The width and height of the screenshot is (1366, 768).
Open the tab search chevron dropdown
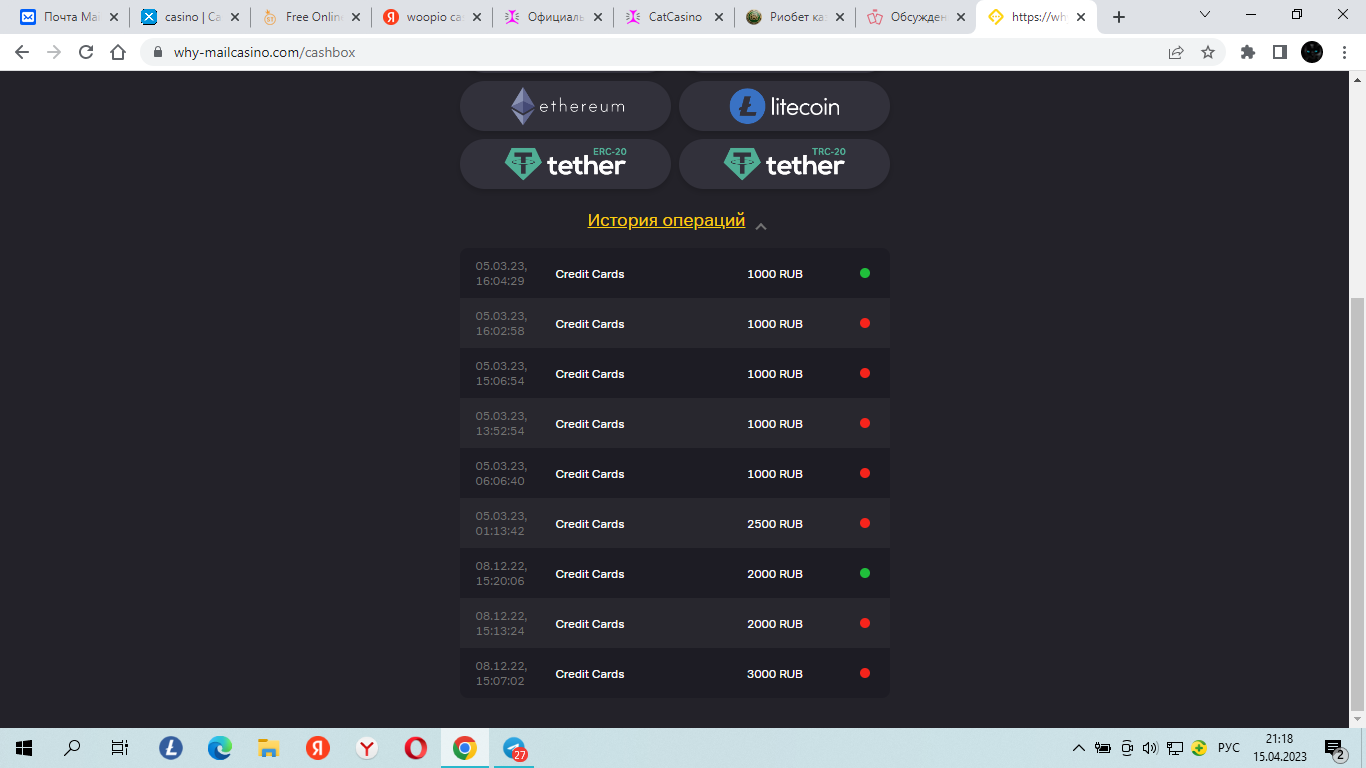tap(1205, 16)
